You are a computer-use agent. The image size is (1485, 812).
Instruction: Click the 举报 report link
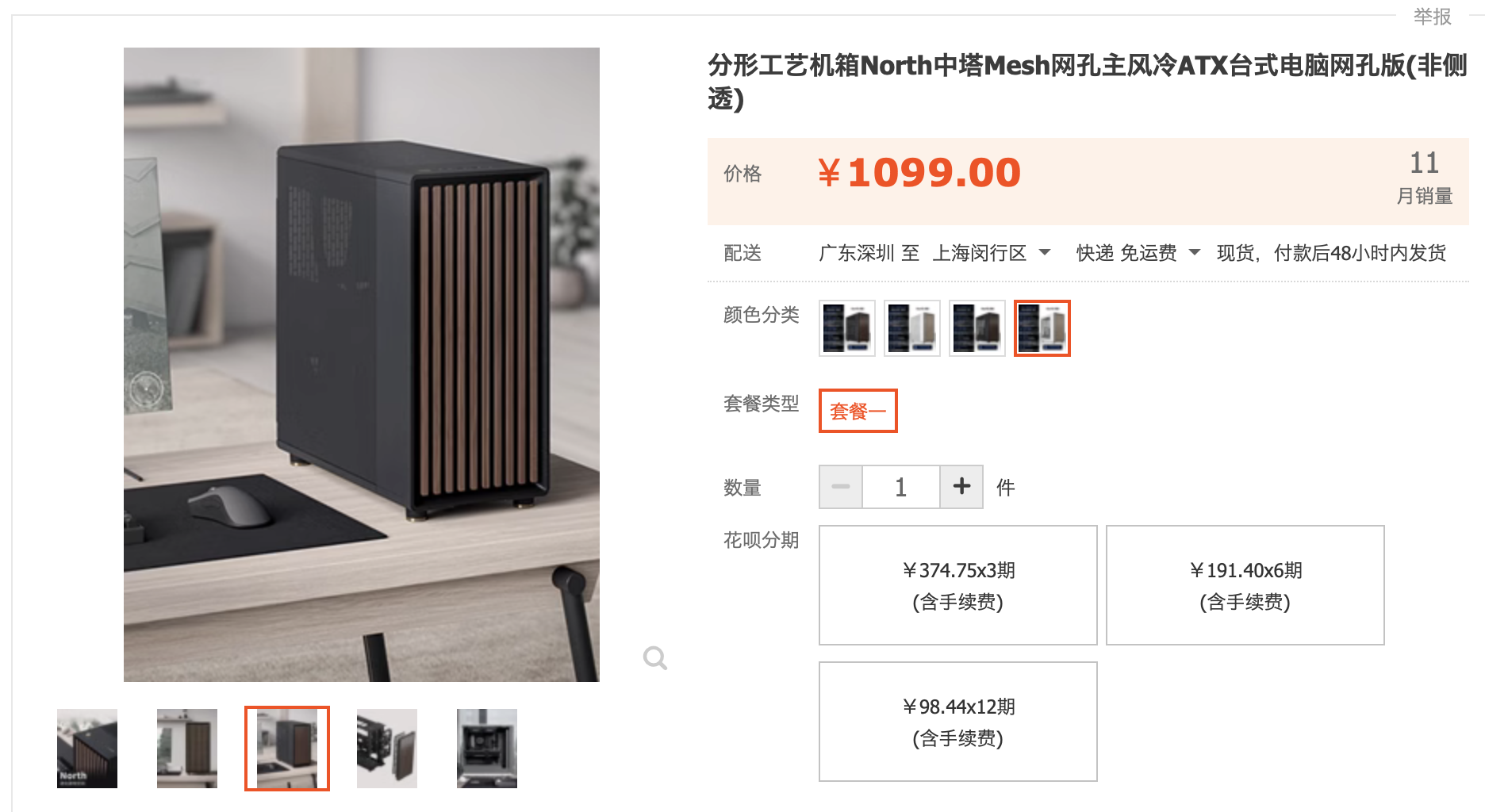[x=1432, y=17]
